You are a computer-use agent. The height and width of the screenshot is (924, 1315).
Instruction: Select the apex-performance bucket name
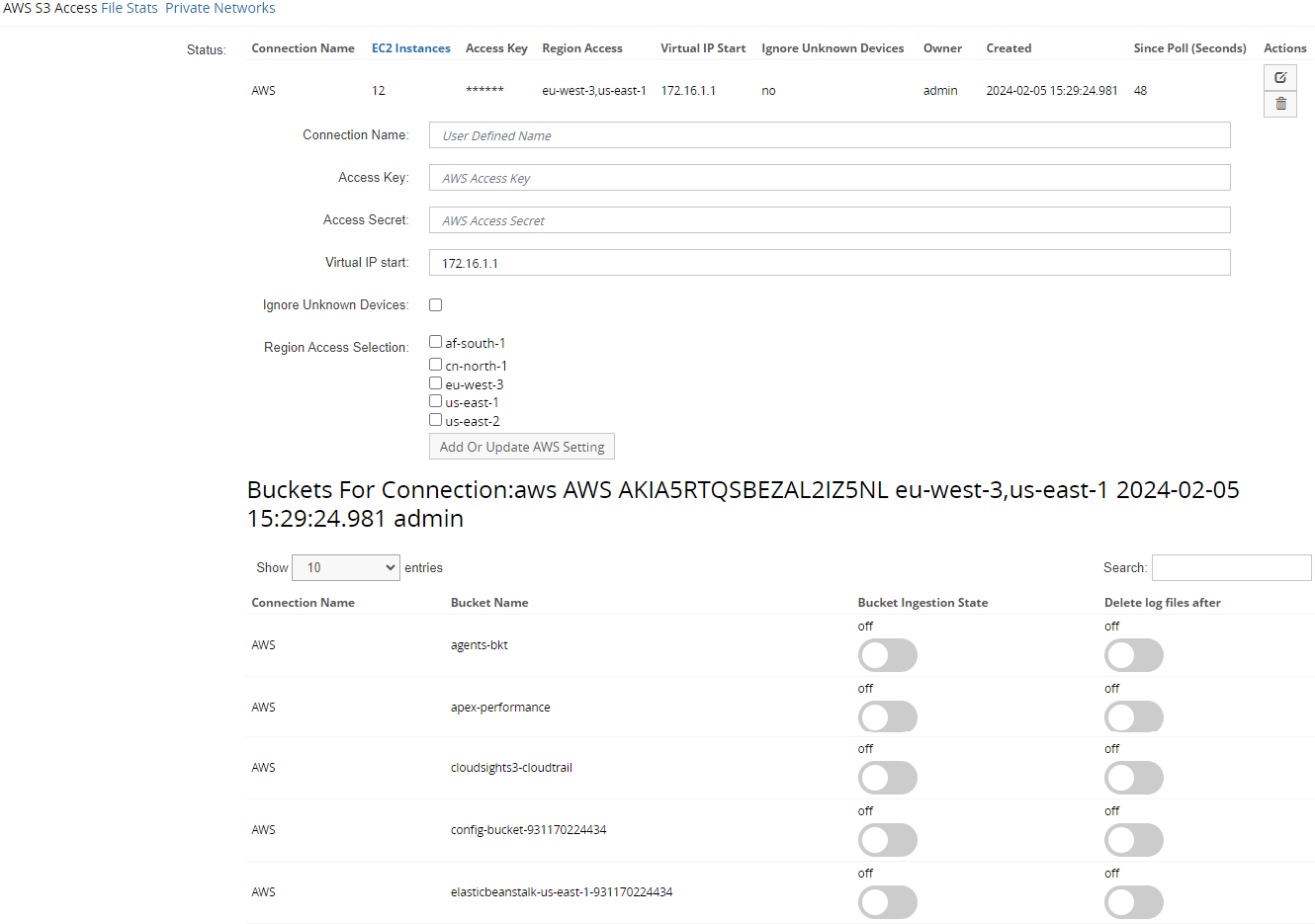pos(500,707)
